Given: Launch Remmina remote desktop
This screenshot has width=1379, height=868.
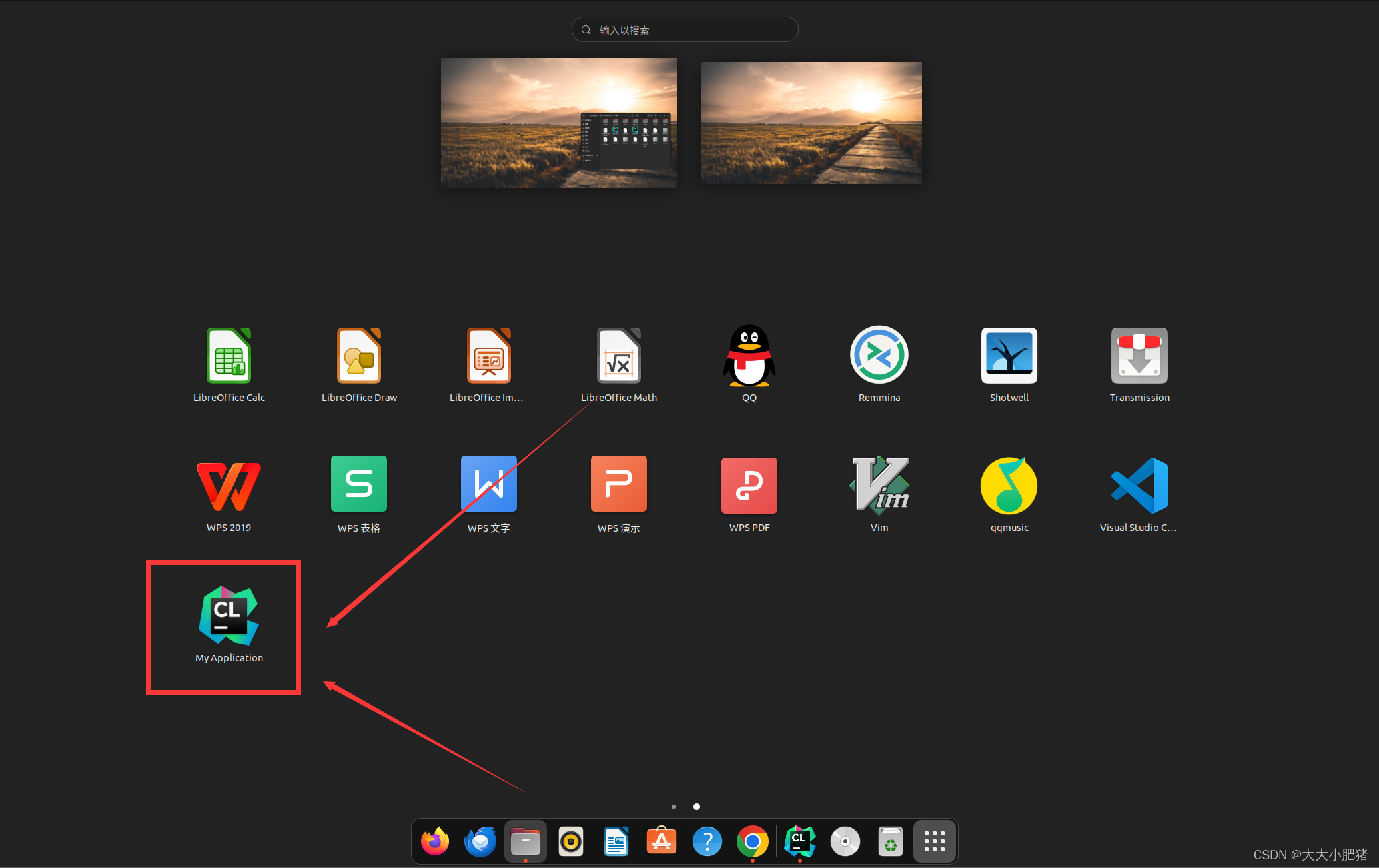Looking at the screenshot, I should pos(879,365).
